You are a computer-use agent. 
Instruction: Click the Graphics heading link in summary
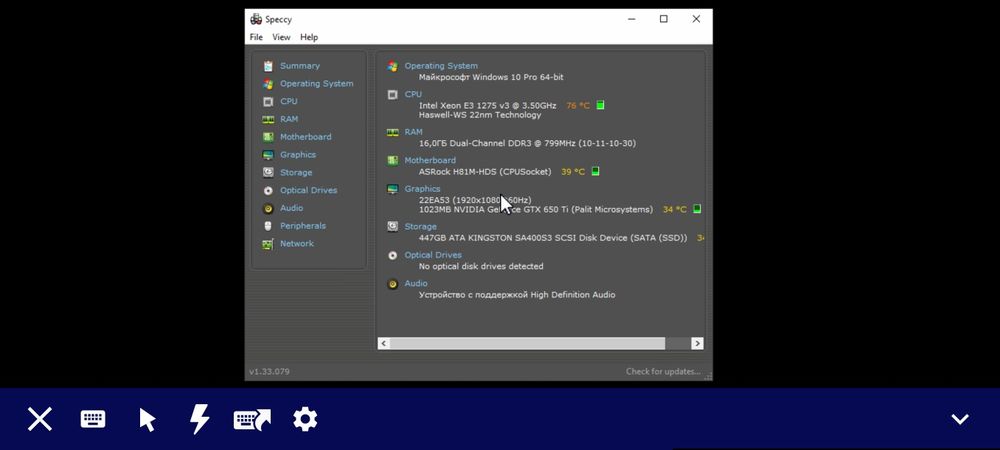tap(422, 189)
